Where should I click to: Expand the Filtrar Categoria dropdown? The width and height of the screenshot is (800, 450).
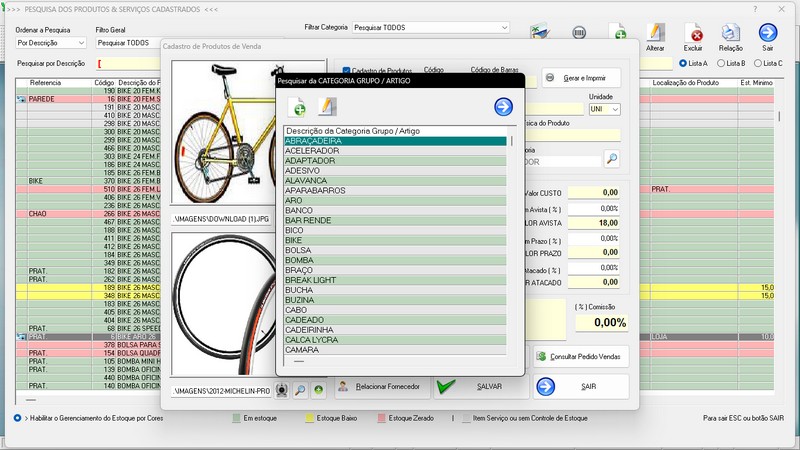pyautogui.click(x=504, y=27)
